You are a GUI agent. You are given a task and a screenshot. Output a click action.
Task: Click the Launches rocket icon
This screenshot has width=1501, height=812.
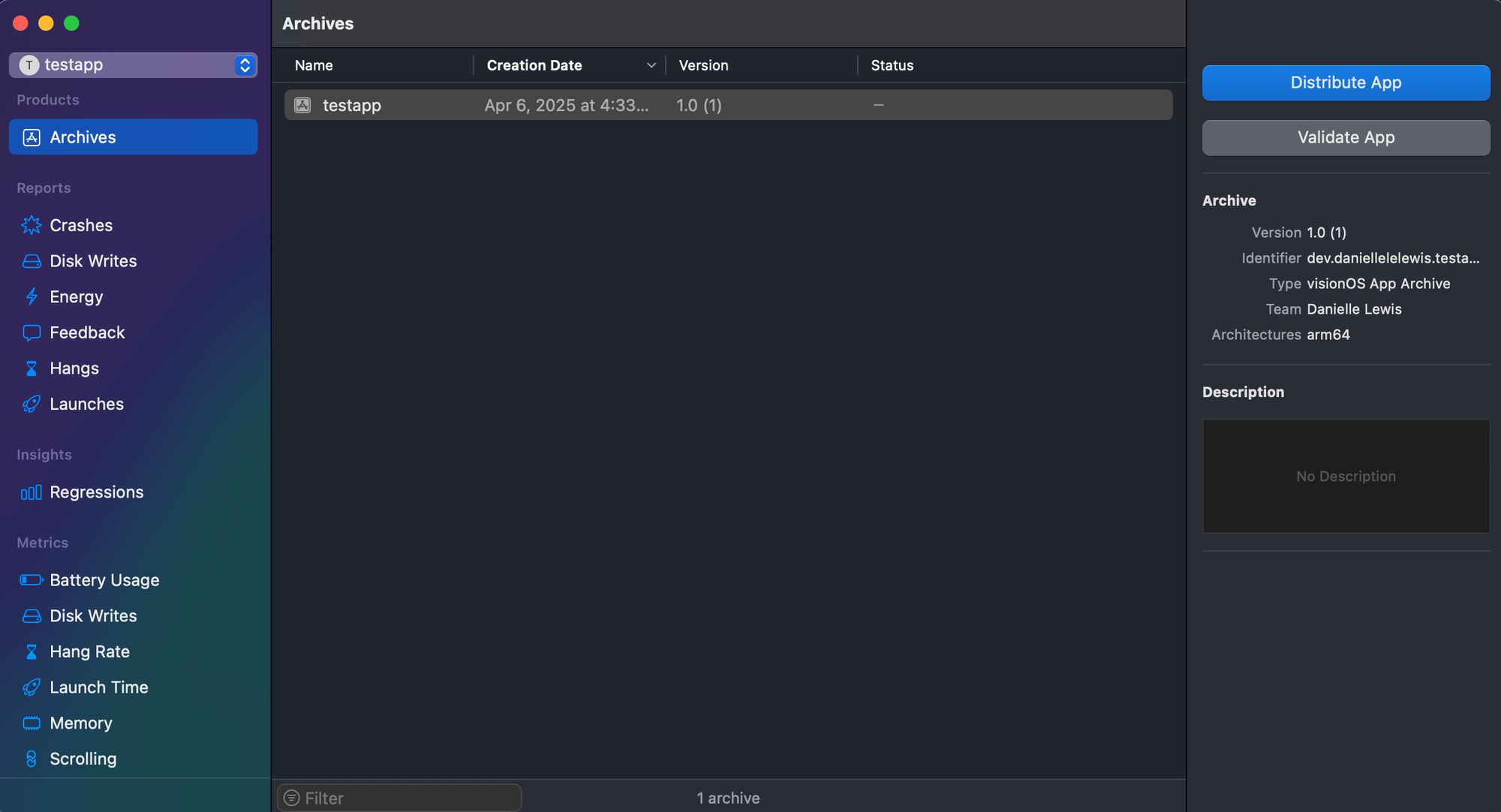pos(32,404)
